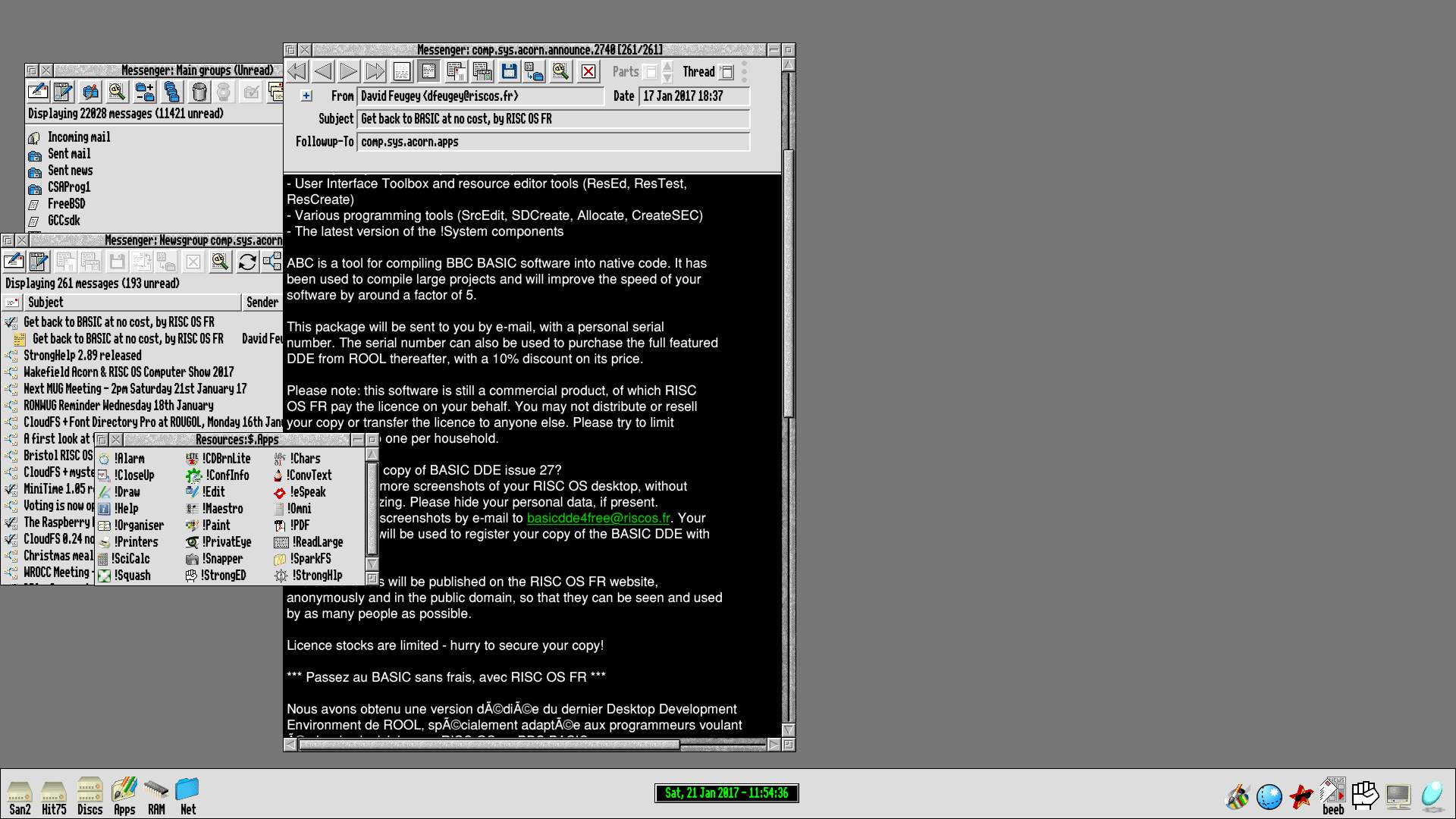The height and width of the screenshot is (819, 1456).
Task: Expand thread 'StrongHelp 2.89 released'
Action: [x=11, y=356]
